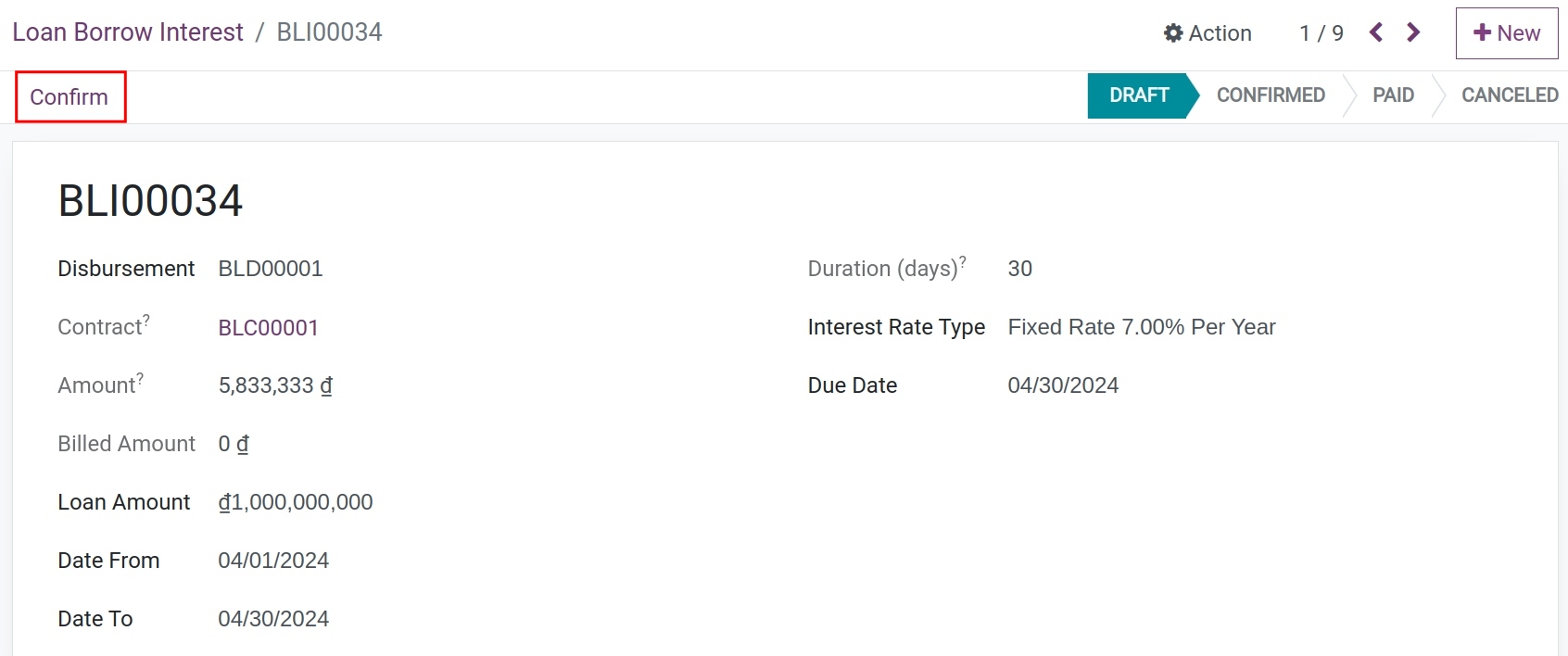Click the Interest Rate Type value

[1141, 327]
